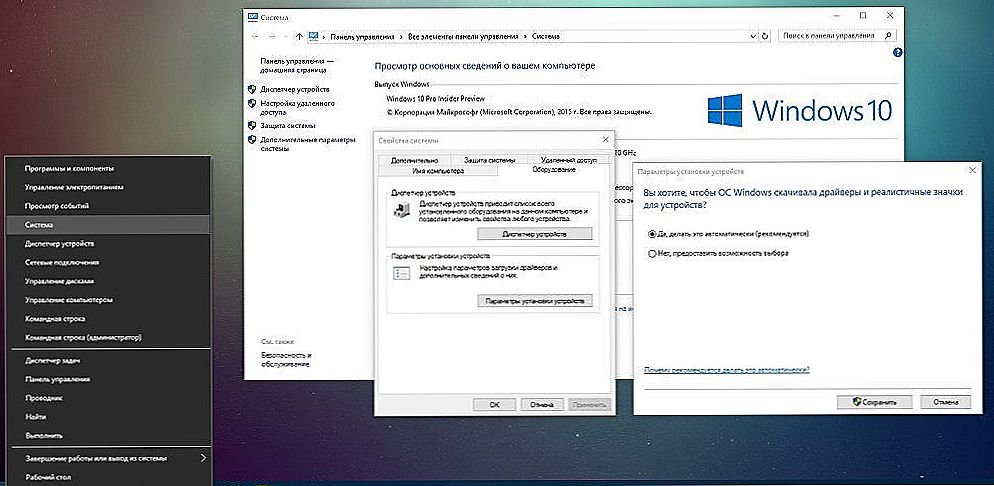The width and height of the screenshot is (994, 486).
Task: Click the up-one-level arrow in address bar
Action: 299,37
